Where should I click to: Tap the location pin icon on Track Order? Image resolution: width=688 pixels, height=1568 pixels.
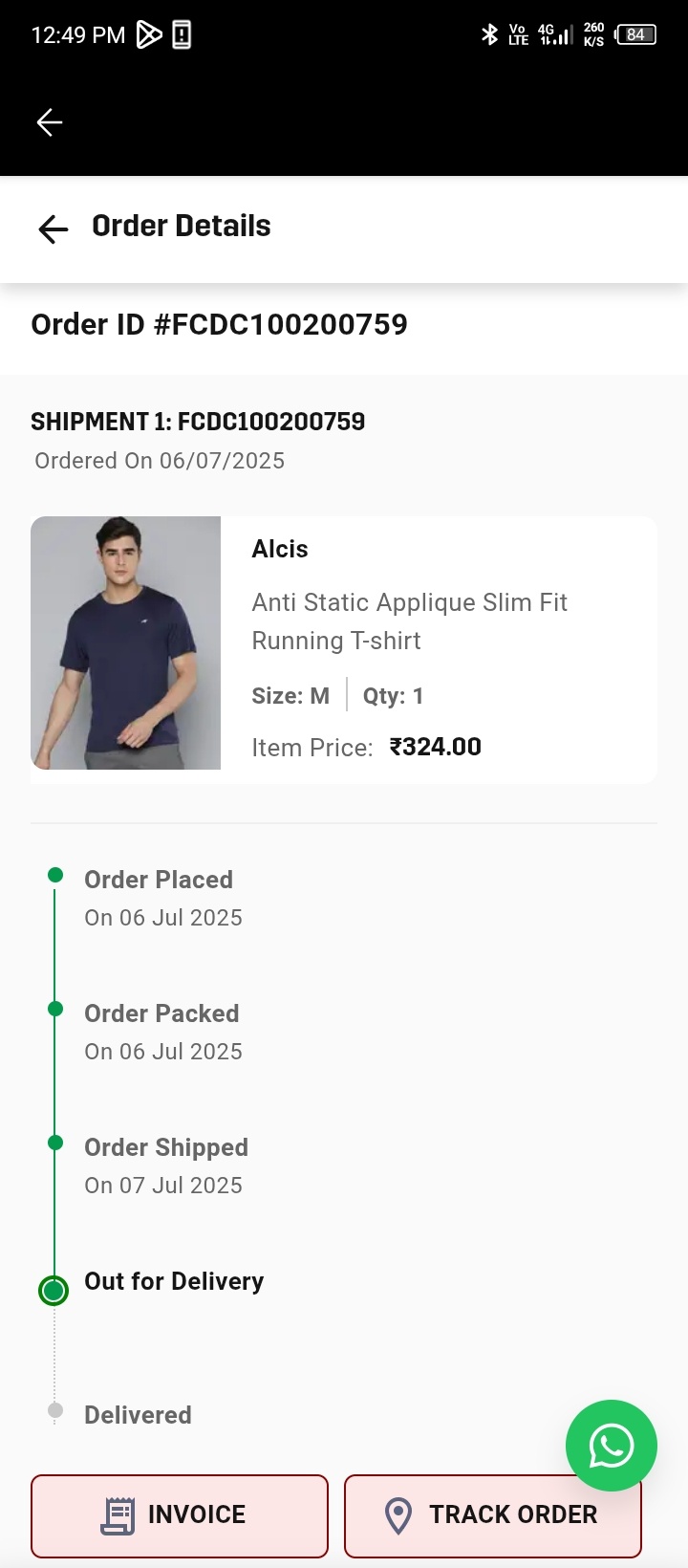click(398, 1515)
